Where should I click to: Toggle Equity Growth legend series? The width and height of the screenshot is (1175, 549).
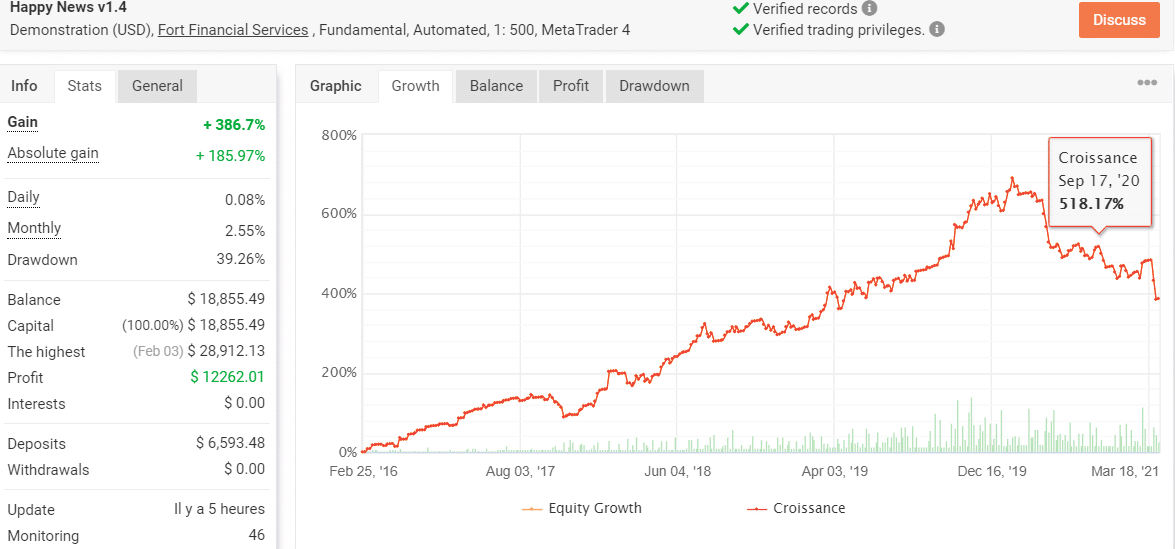[x=582, y=508]
